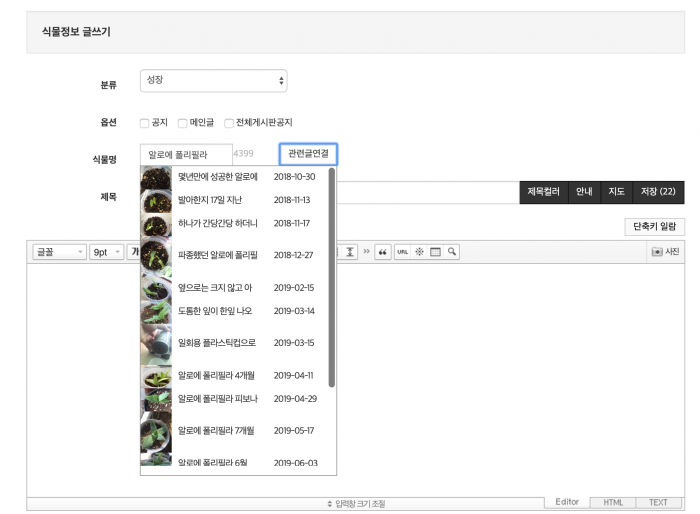
Task: Switch to the TEXT editor tab
Action: tap(658, 502)
